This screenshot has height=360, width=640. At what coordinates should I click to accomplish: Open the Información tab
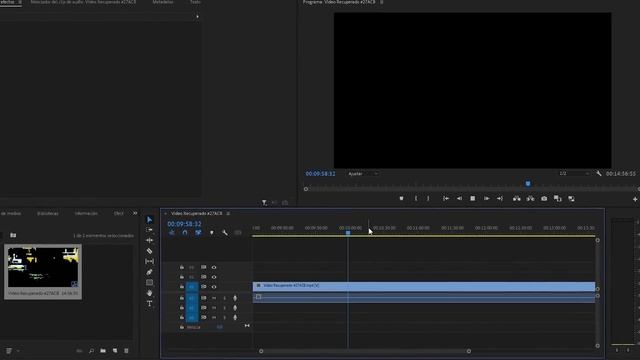(x=86, y=213)
